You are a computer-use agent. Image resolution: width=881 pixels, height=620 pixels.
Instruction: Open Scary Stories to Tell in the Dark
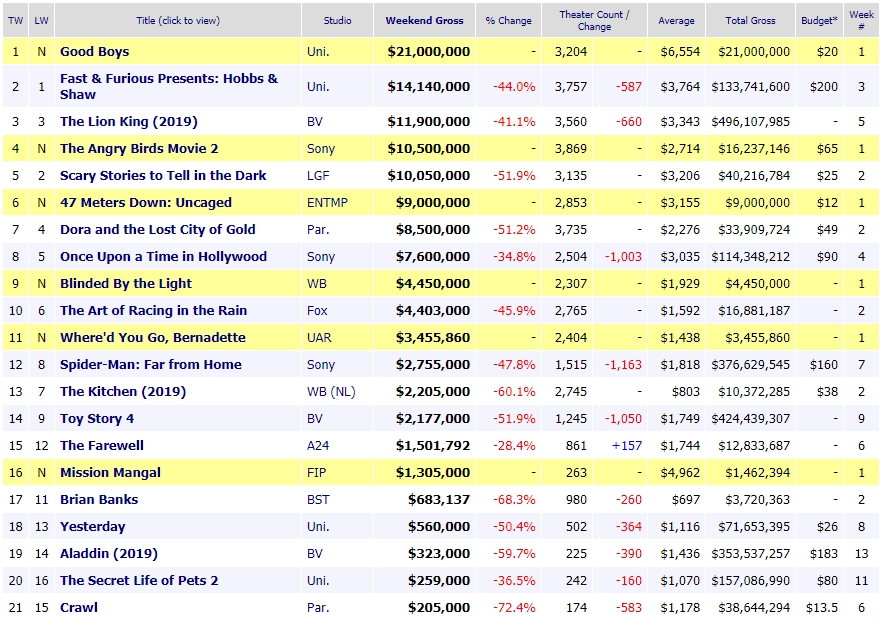click(x=163, y=176)
